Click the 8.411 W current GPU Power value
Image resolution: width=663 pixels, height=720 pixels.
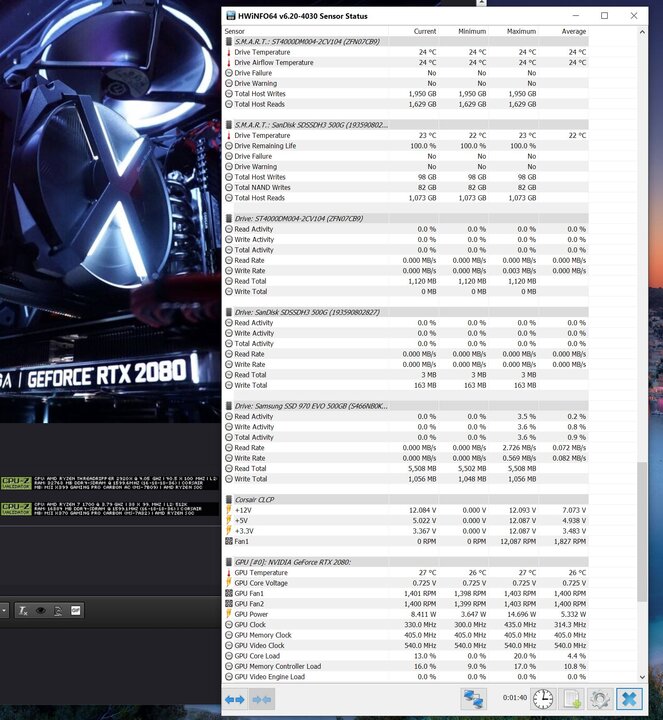click(x=424, y=614)
